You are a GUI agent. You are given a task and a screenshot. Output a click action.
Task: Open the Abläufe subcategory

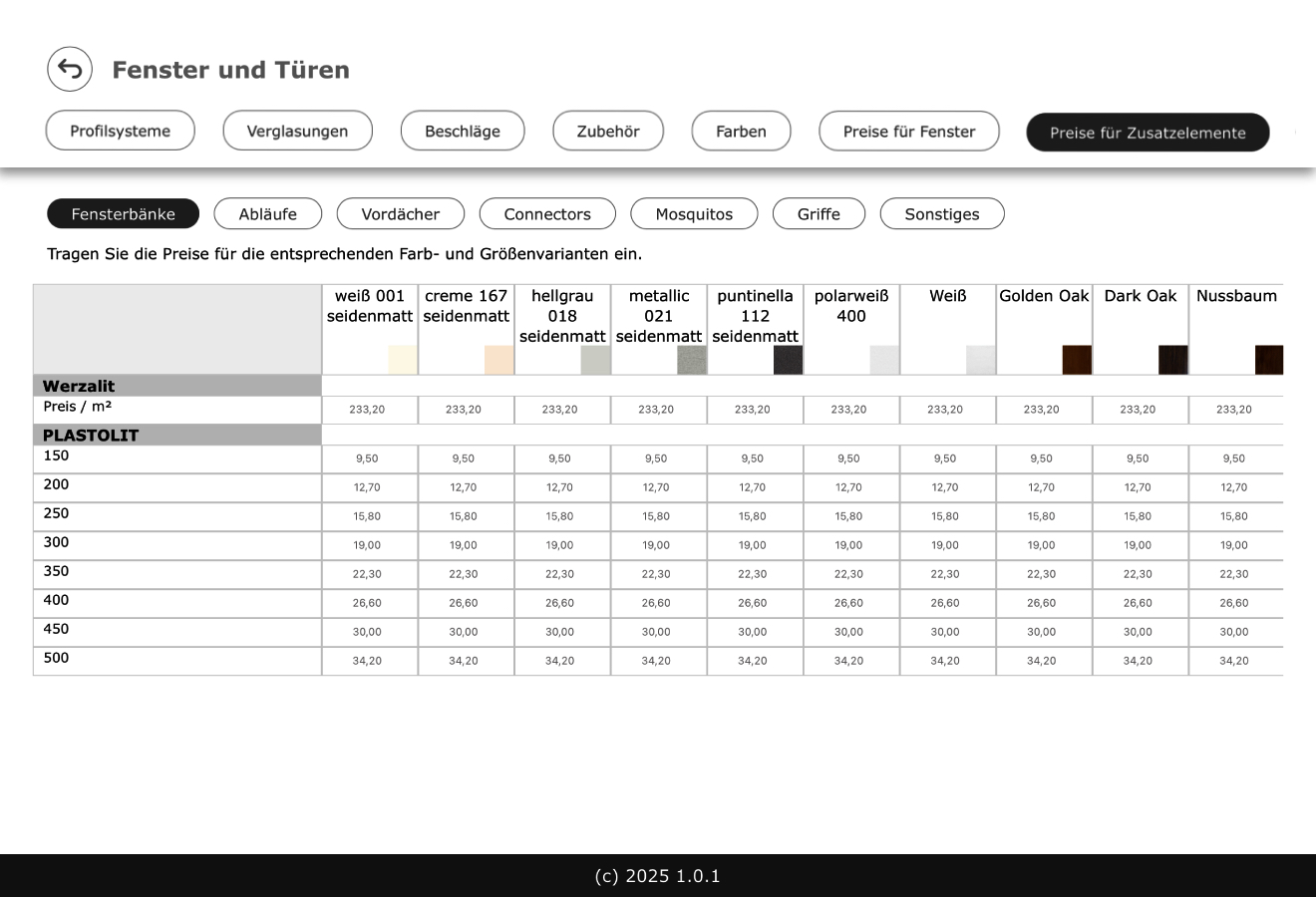click(267, 213)
